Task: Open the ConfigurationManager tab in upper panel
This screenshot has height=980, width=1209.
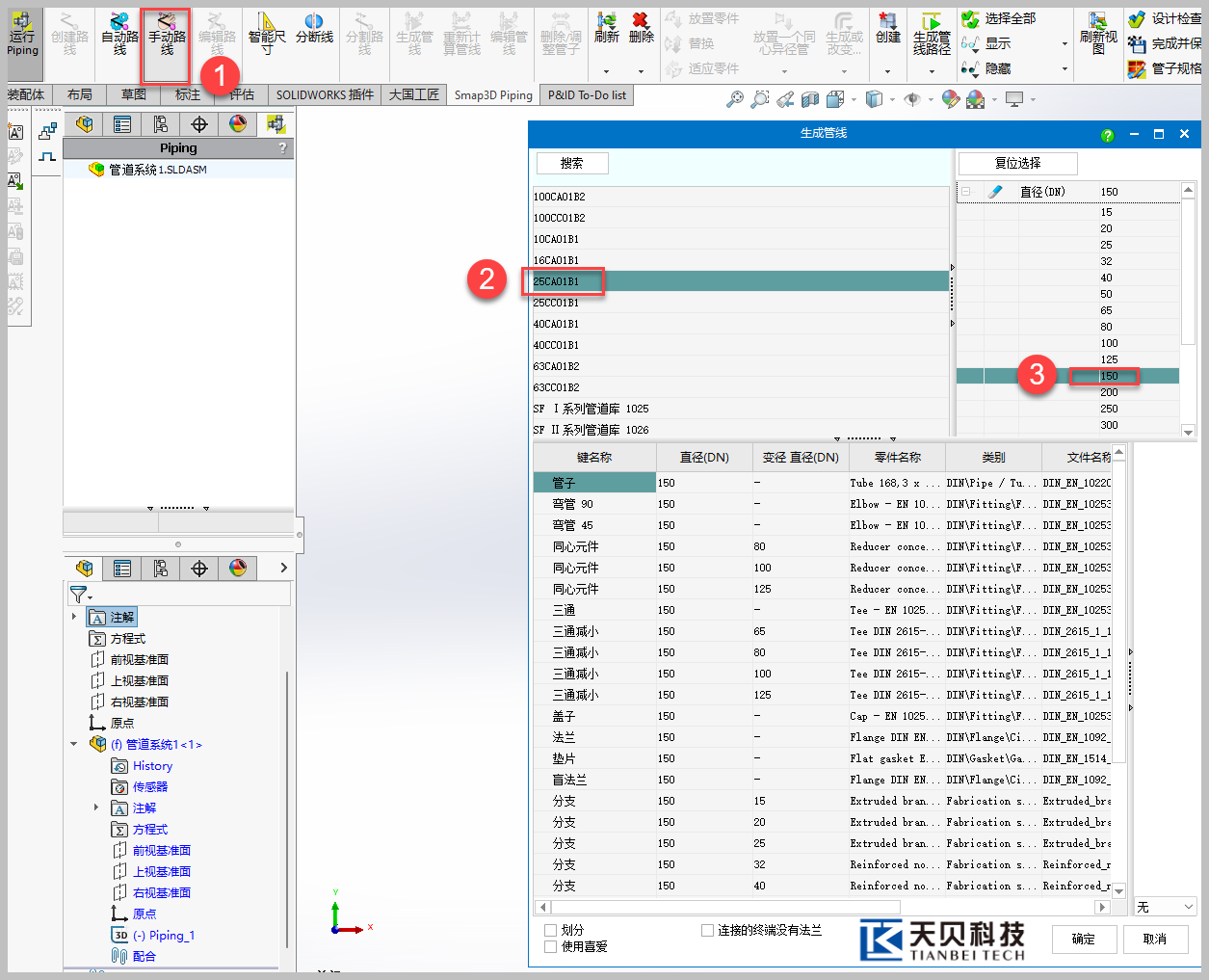Action: click(x=161, y=124)
